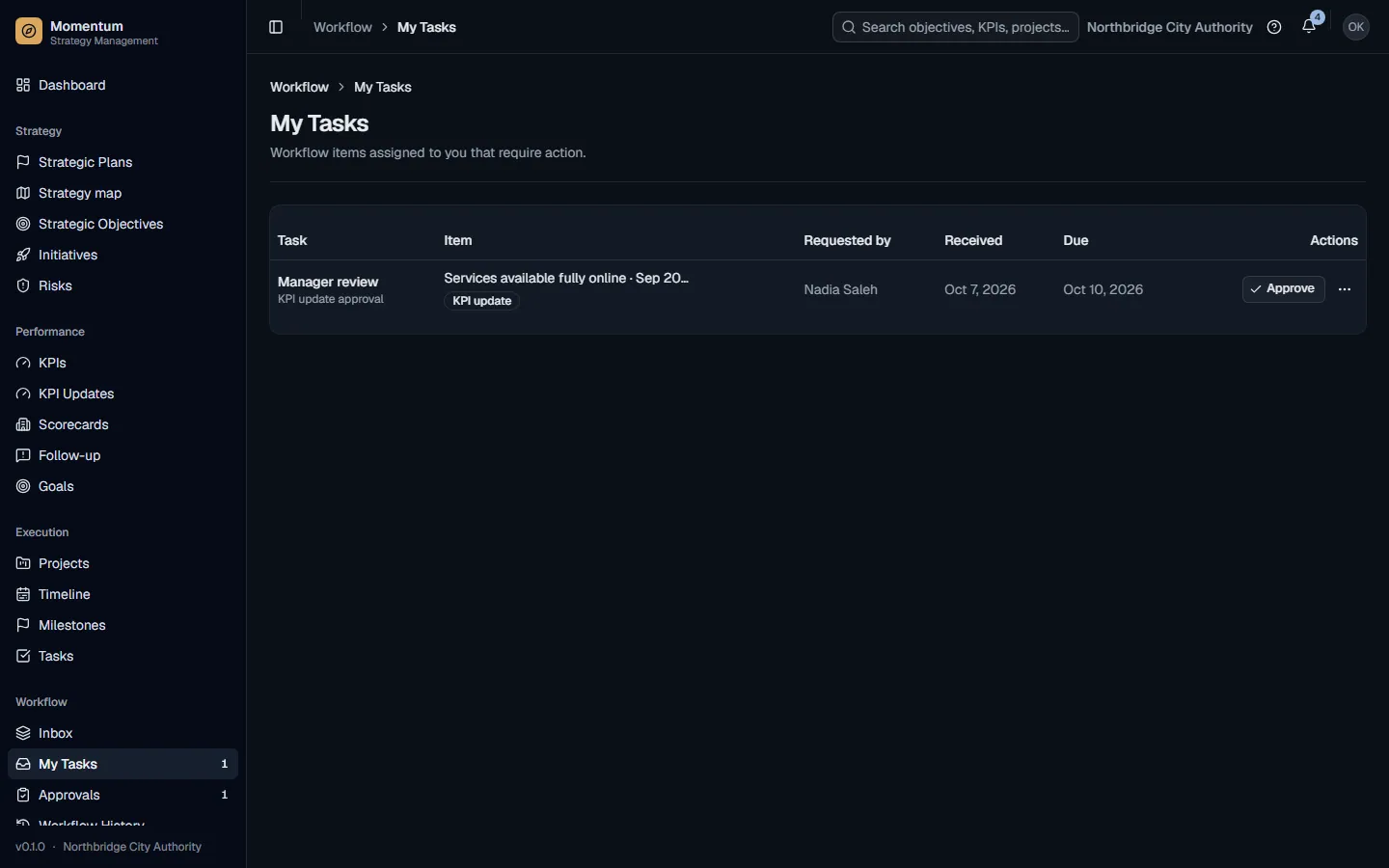Click the Dashboard grid icon
The image size is (1389, 868).
pyautogui.click(x=23, y=85)
